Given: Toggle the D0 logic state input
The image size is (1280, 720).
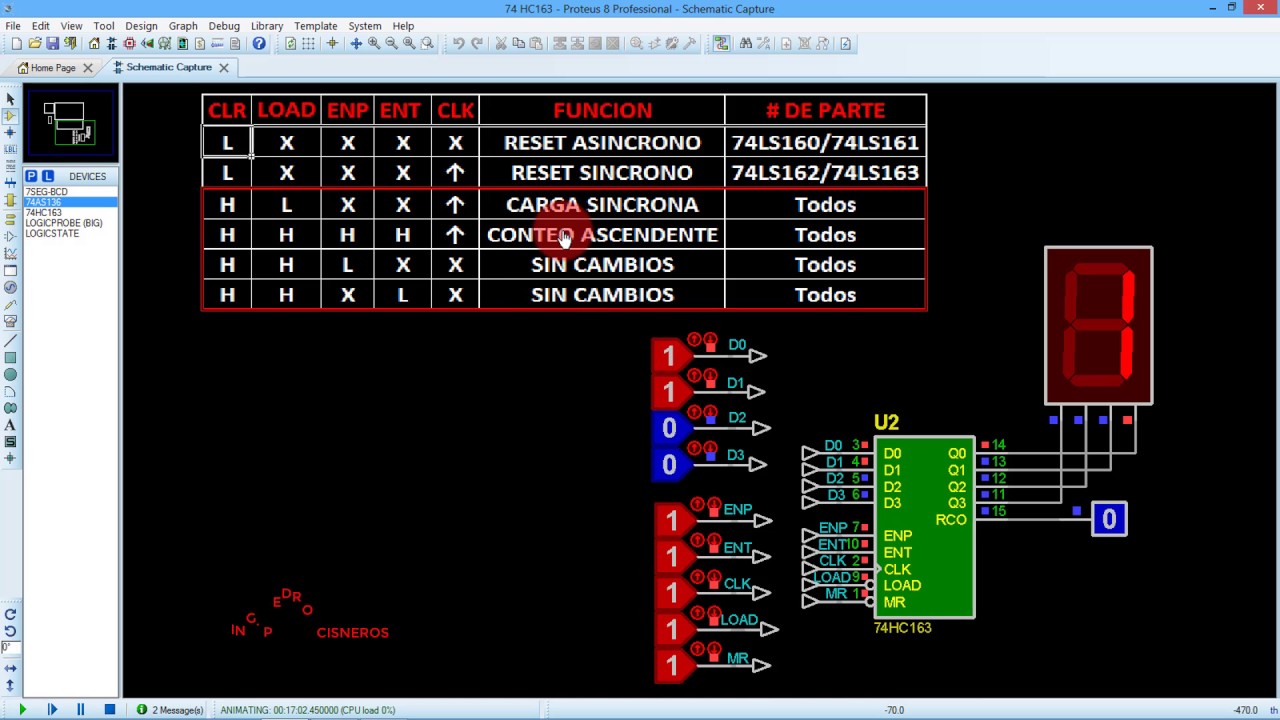Looking at the screenshot, I should [670, 356].
